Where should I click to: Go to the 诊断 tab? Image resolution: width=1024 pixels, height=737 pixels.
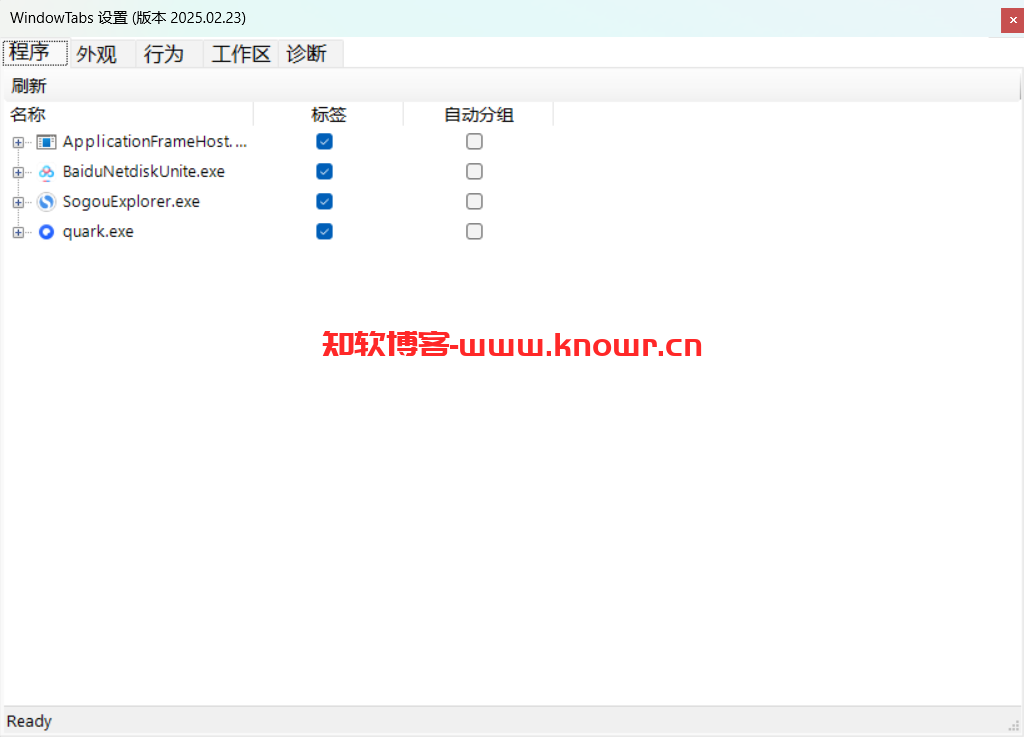tap(311, 54)
